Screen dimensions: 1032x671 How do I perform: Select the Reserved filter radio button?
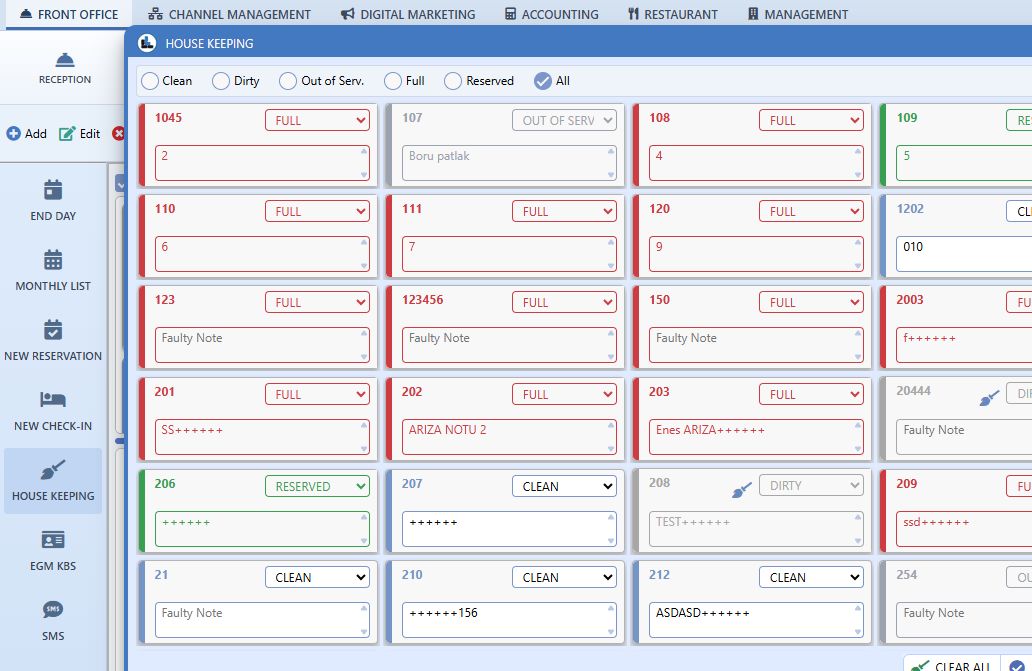pos(453,81)
